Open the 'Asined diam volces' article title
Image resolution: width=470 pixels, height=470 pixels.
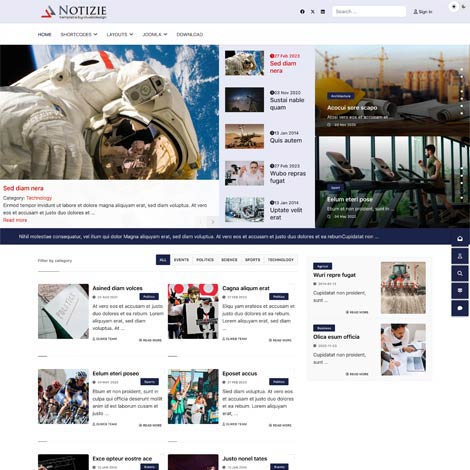click(117, 288)
